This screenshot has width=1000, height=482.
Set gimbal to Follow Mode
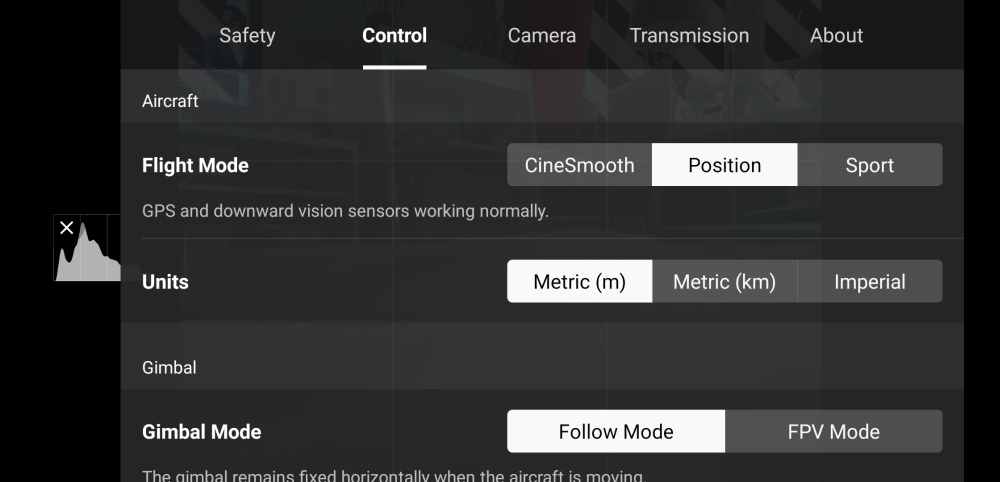[616, 432]
